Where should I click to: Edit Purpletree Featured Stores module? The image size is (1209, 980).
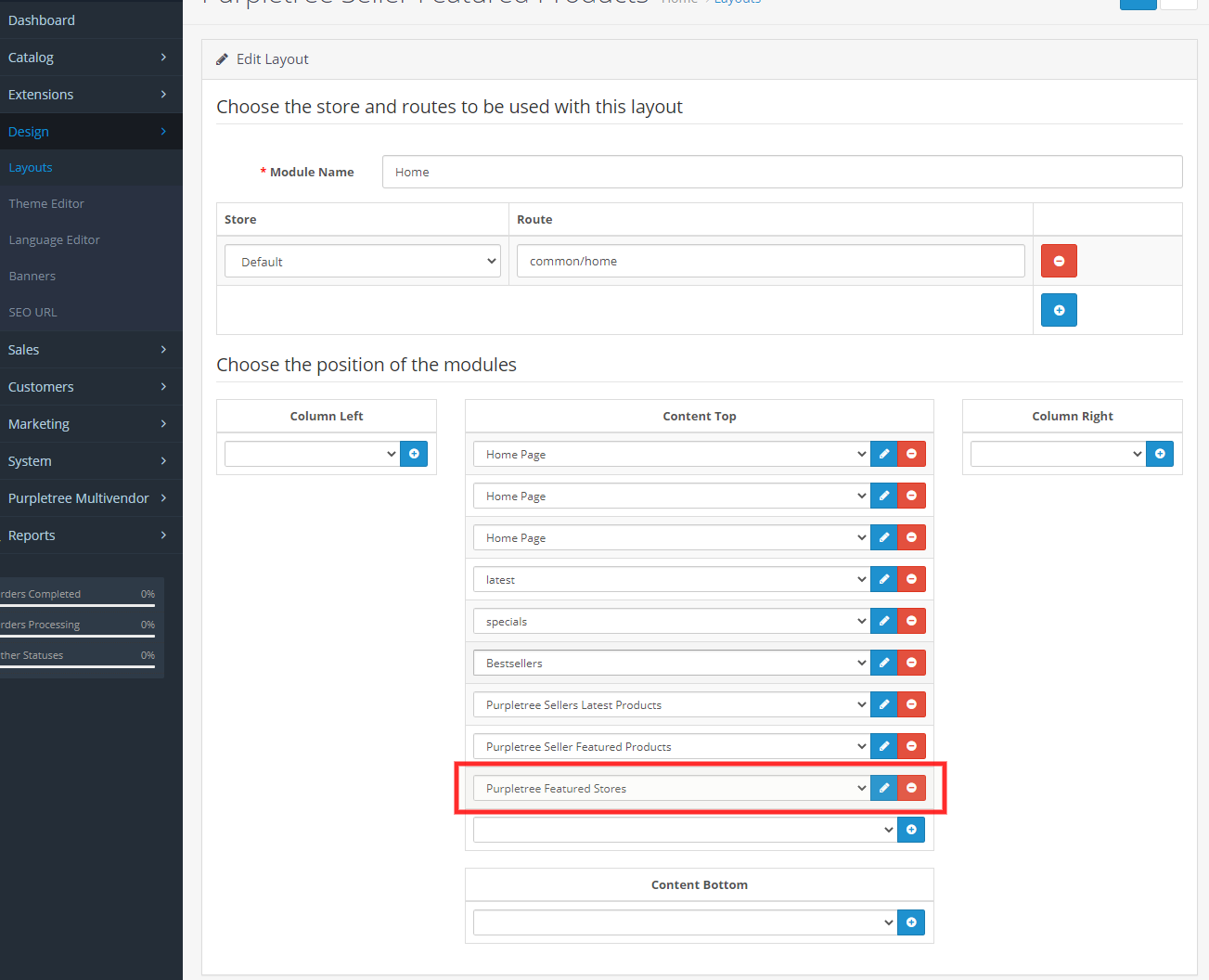click(x=884, y=788)
